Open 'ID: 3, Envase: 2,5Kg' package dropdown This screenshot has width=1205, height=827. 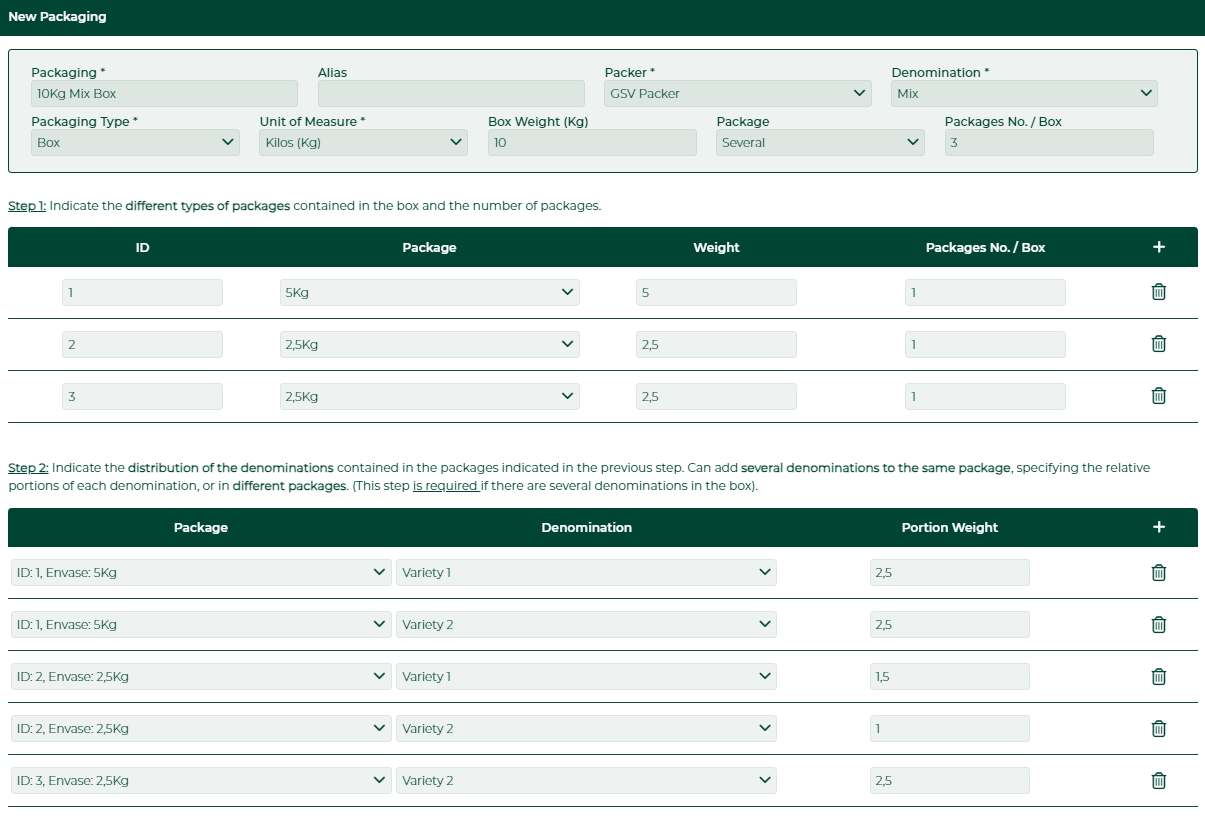tap(201, 781)
